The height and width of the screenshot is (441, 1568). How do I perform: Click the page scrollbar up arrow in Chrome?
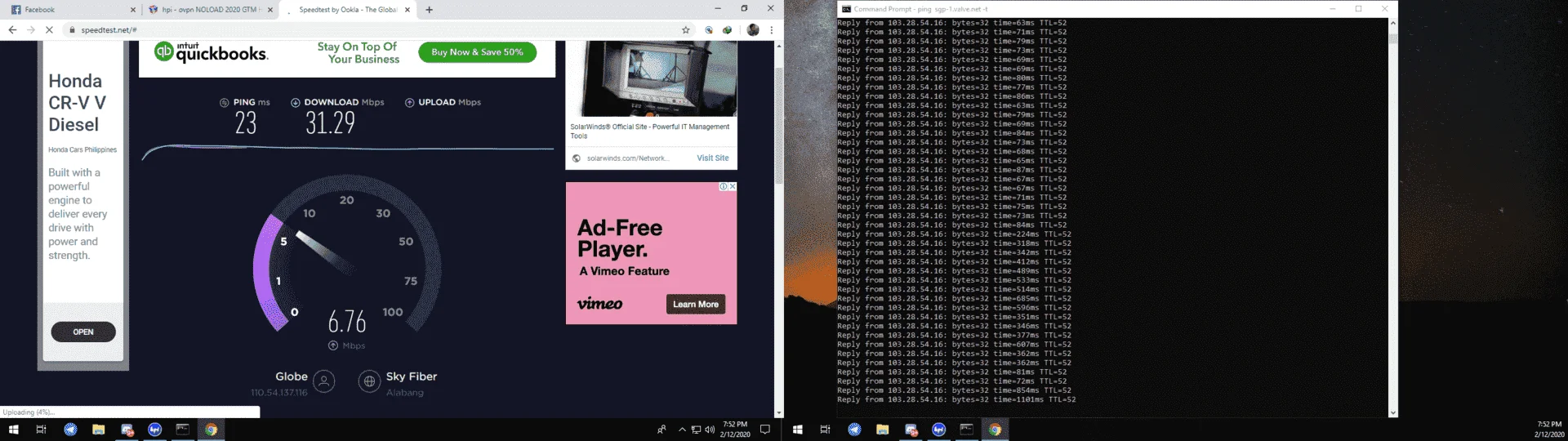tap(778, 45)
